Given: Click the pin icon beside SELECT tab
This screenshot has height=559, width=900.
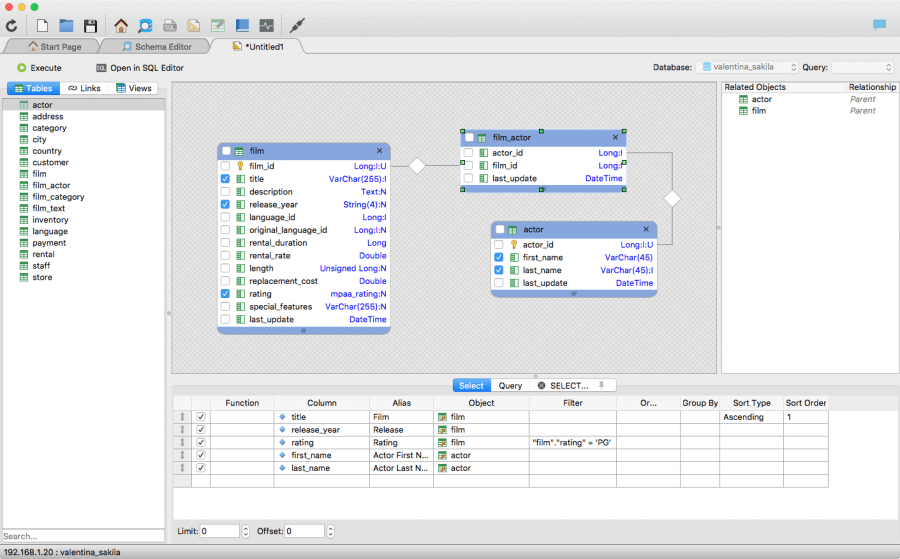Looking at the screenshot, I should (601, 385).
